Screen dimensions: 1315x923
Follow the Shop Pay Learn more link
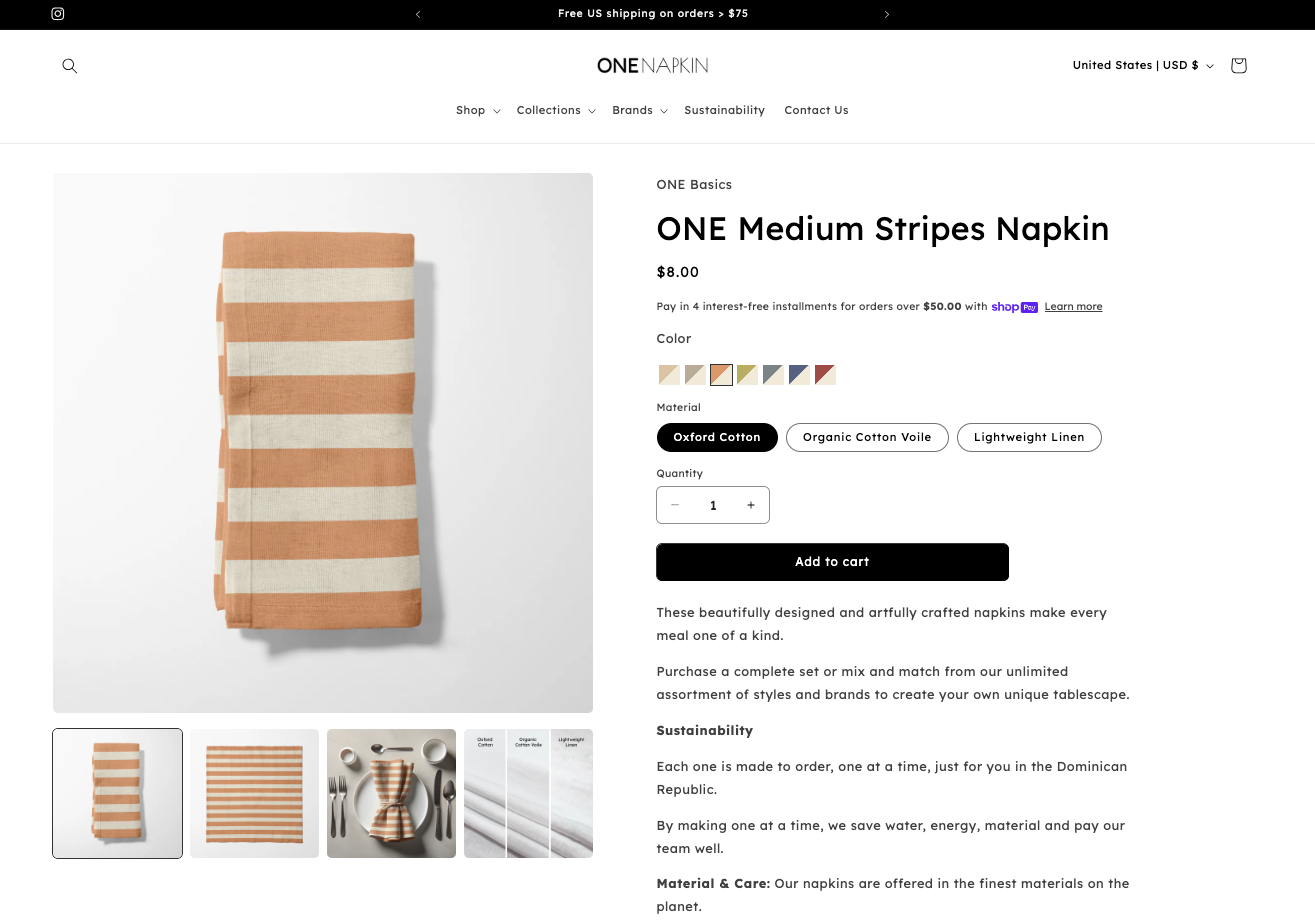(x=1073, y=307)
